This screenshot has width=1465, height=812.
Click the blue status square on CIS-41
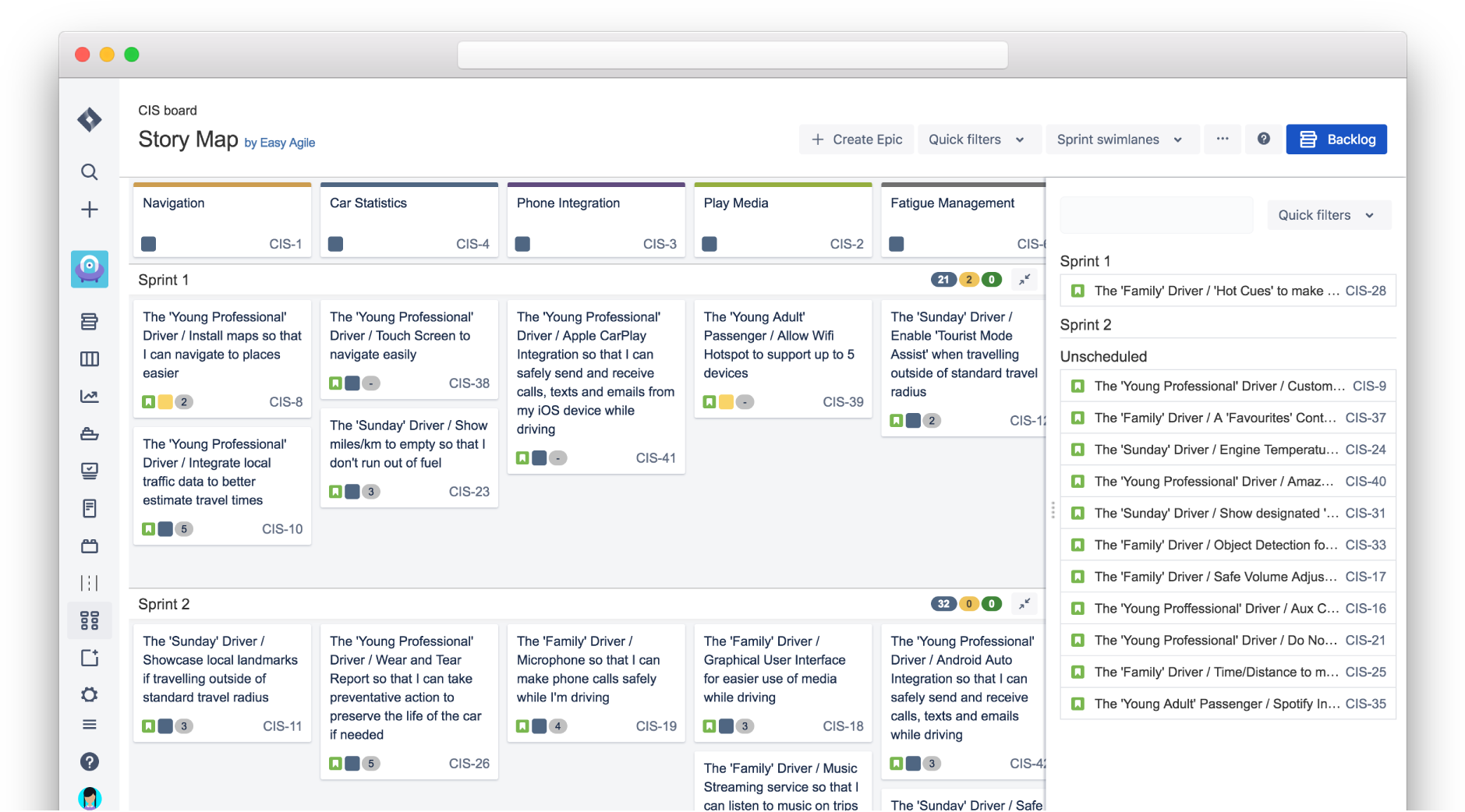[x=540, y=458]
